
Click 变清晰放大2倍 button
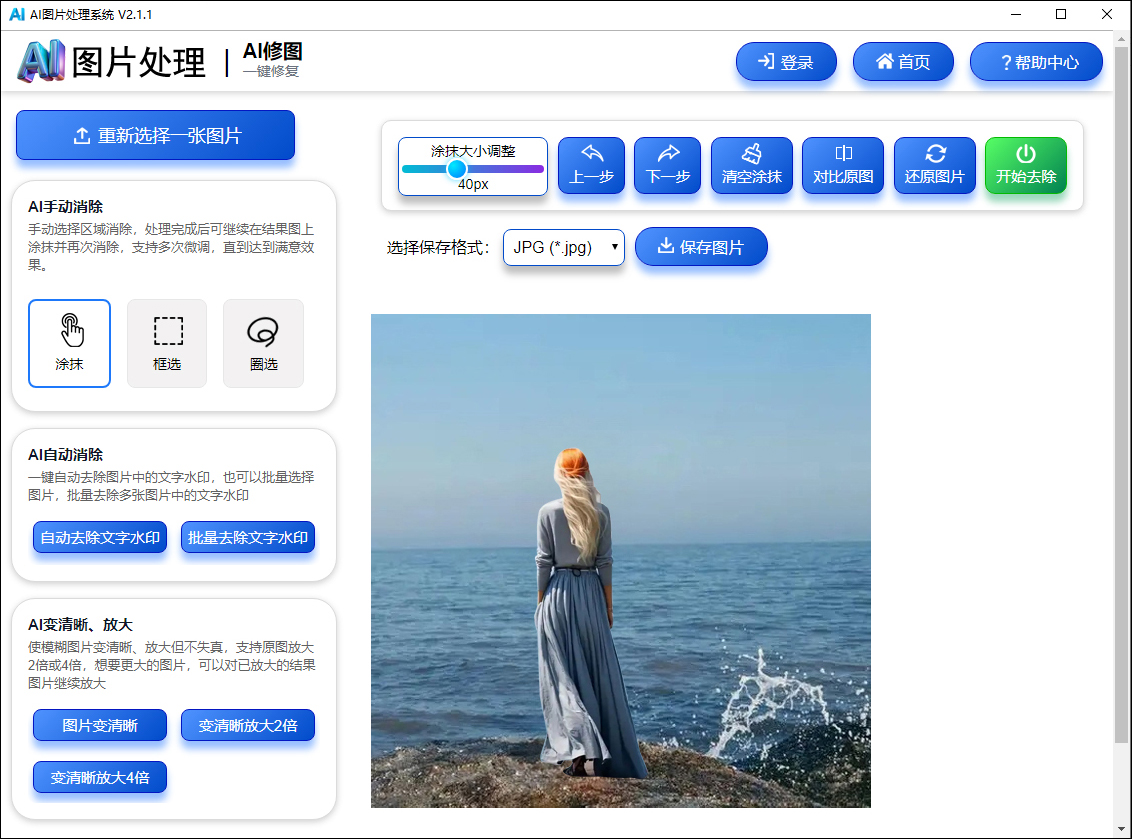(248, 725)
